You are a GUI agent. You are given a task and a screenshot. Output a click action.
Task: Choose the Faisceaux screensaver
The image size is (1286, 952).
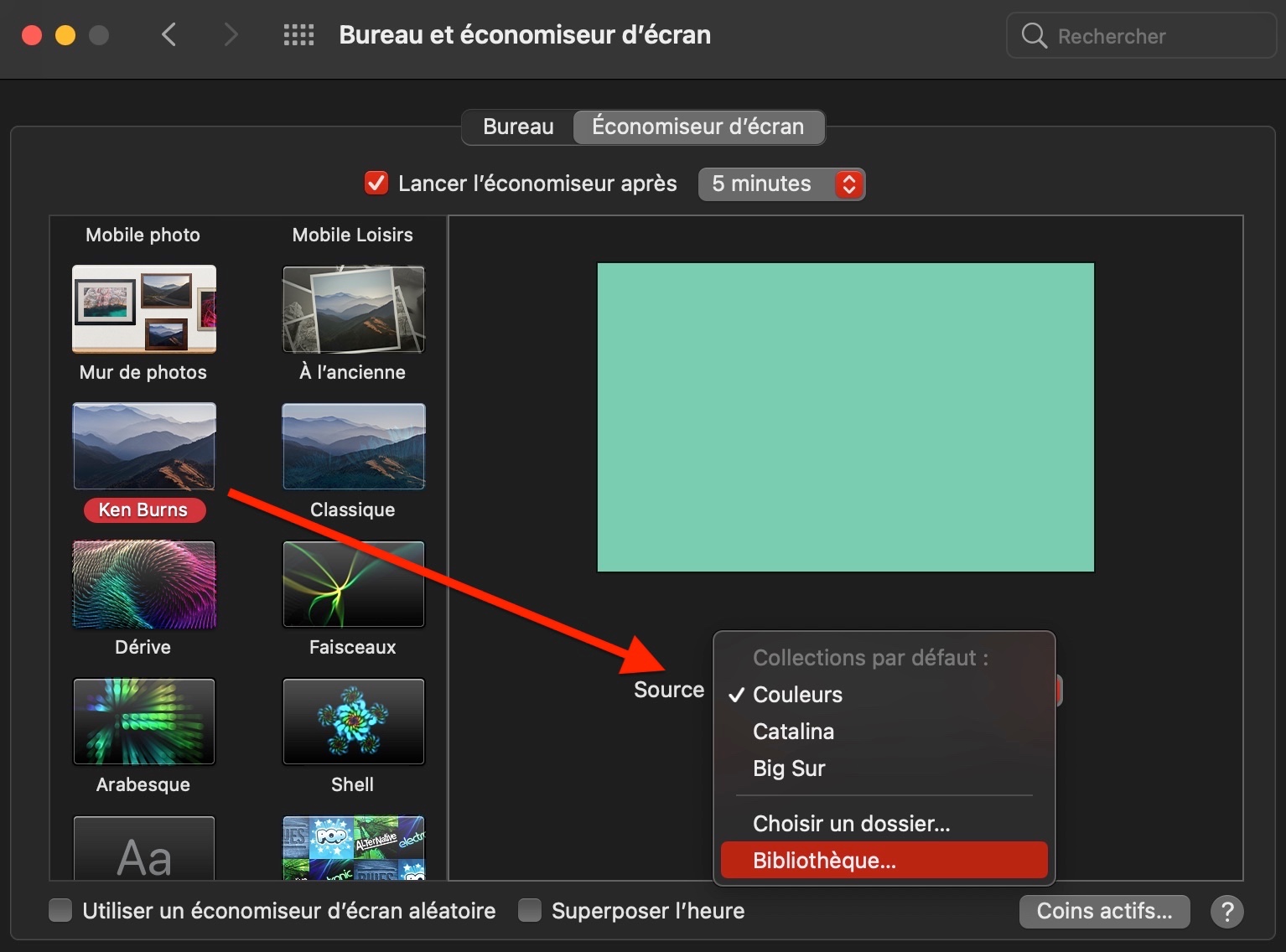(x=354, y=584)
